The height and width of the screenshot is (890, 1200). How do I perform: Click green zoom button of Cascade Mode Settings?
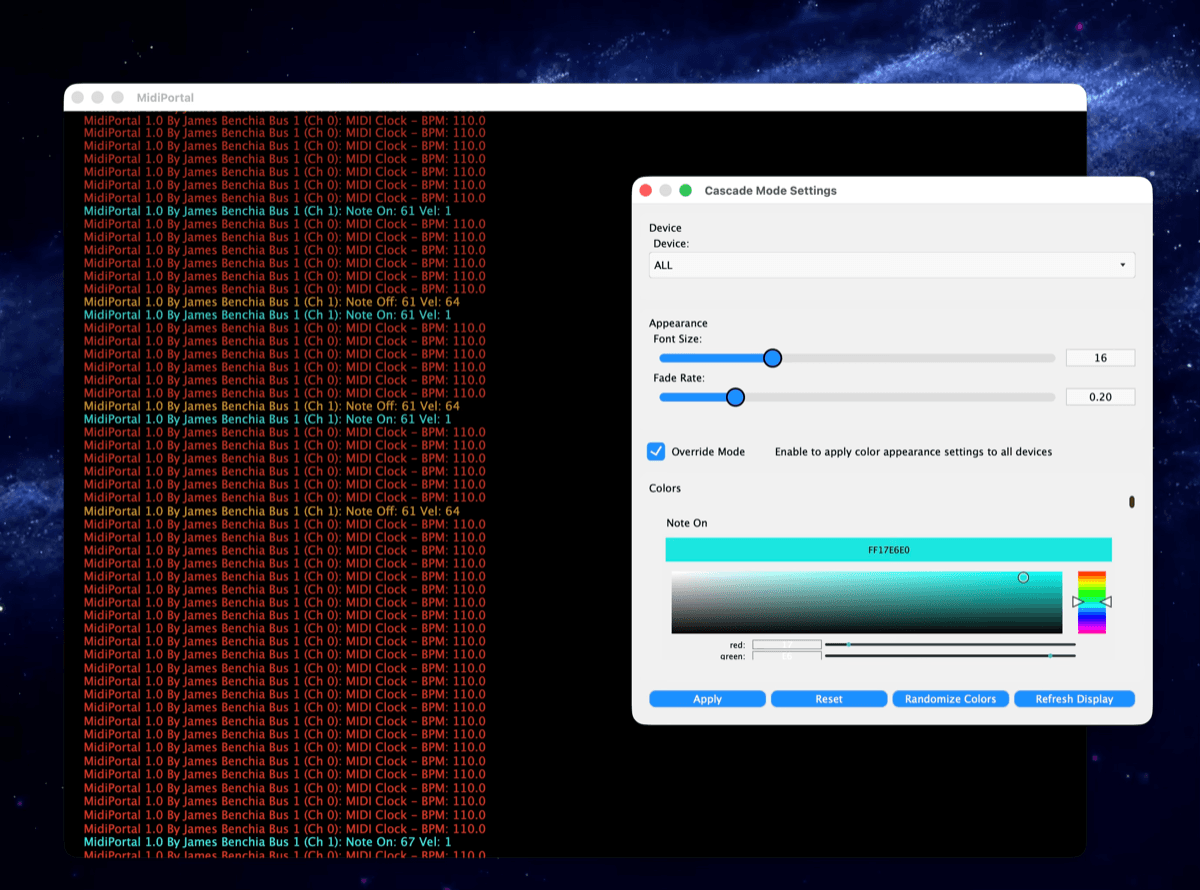pos(686,190)
